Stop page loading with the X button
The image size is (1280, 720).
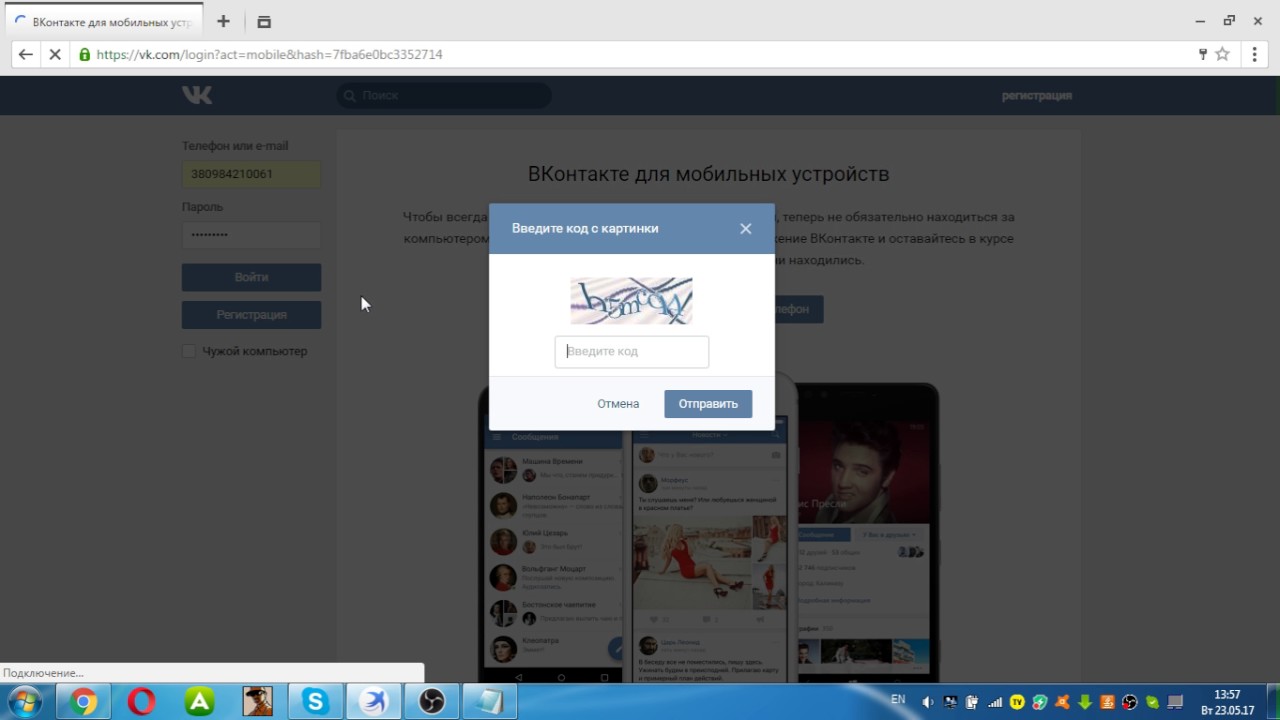55,54
